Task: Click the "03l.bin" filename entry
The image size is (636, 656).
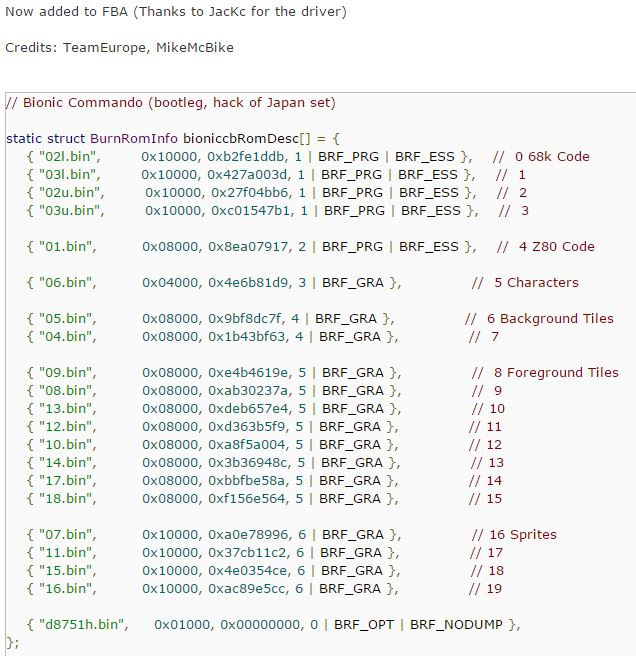Action: (66, 174)
